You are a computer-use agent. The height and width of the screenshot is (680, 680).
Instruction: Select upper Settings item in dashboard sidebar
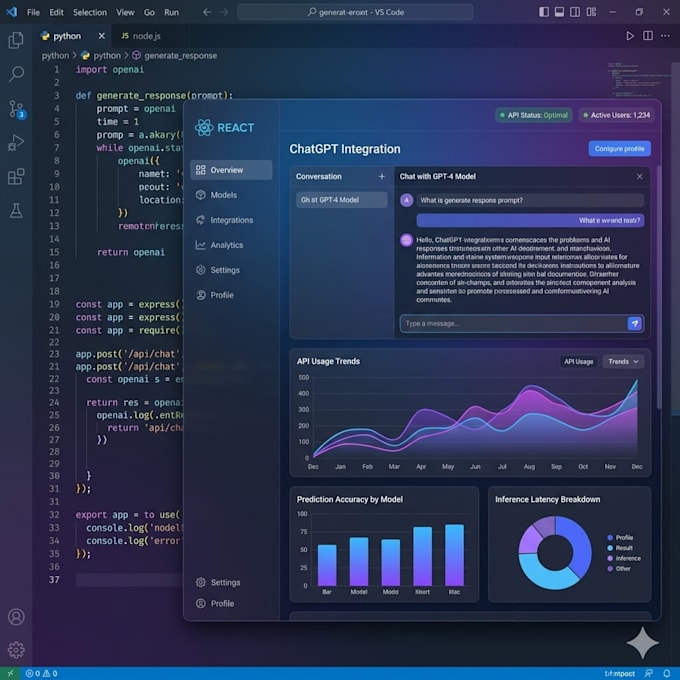231,270
